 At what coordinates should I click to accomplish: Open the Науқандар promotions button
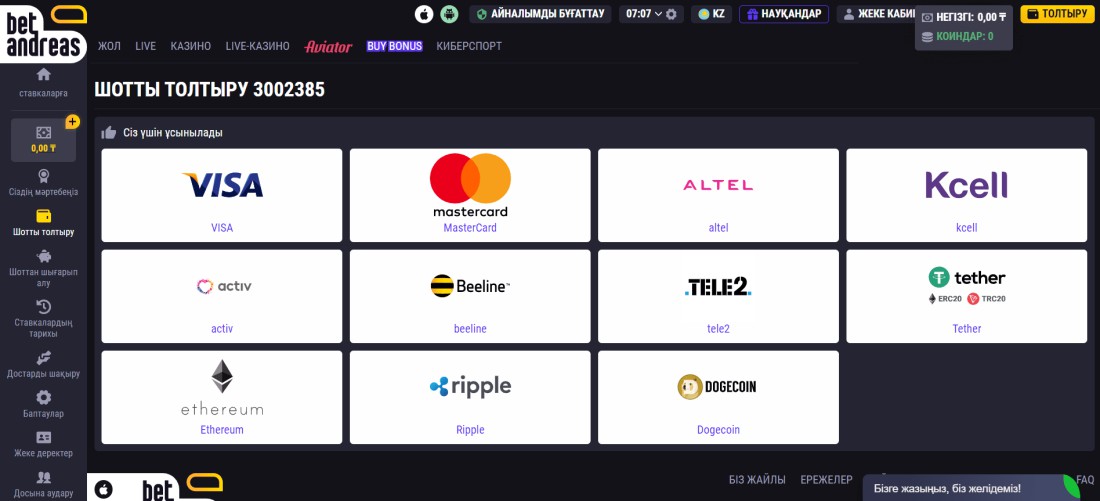coord(784,14)
